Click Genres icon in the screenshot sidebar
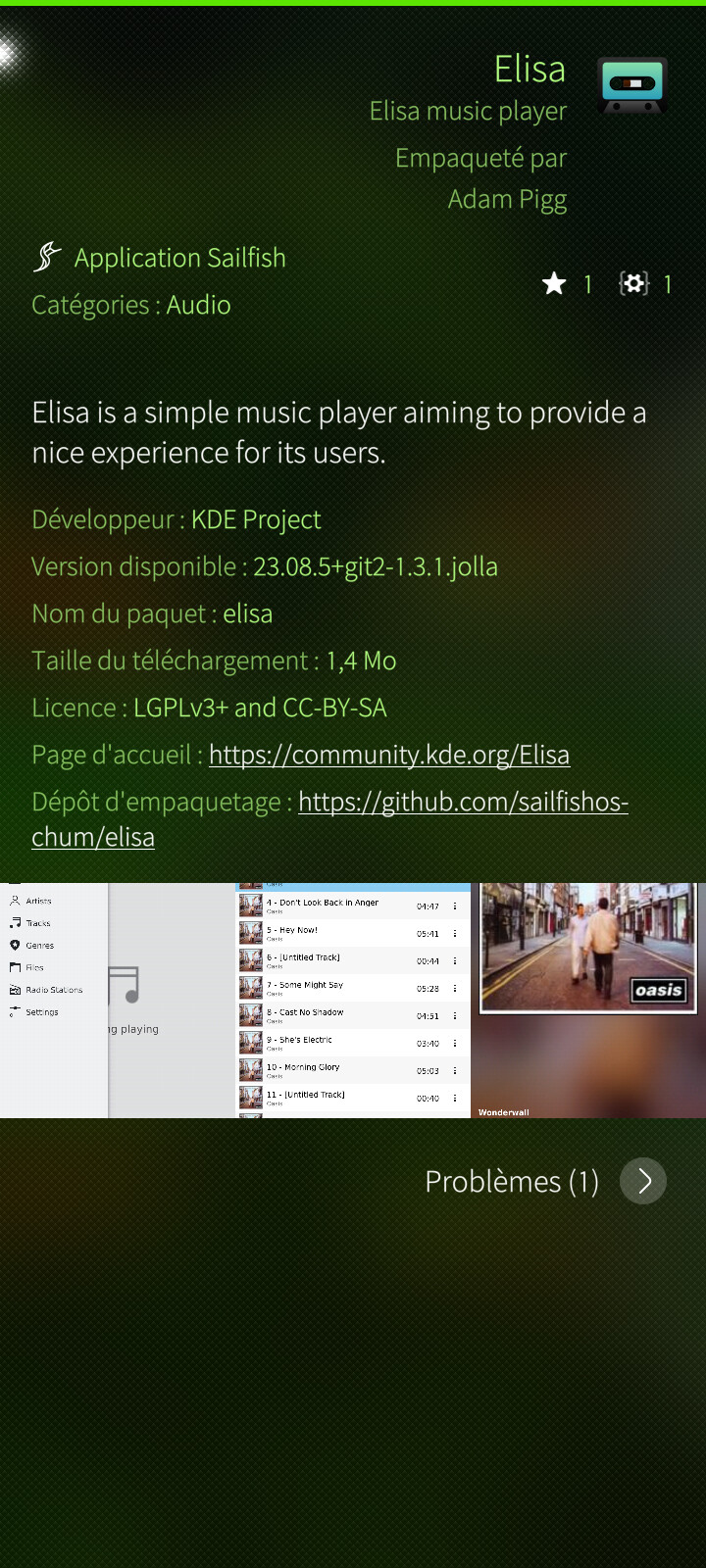 (15, 946)
